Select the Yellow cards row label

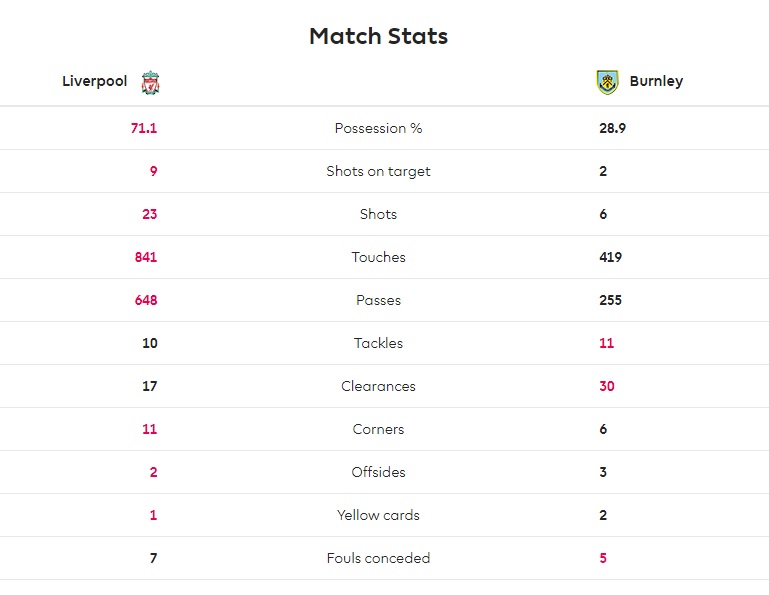click(x=379, y=515)
